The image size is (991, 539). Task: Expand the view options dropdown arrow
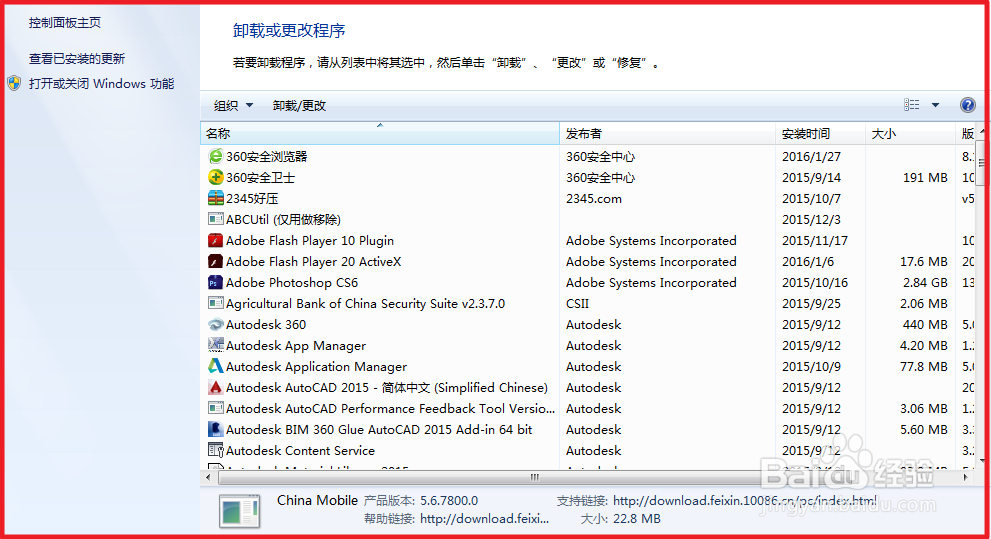coord(935,105)
